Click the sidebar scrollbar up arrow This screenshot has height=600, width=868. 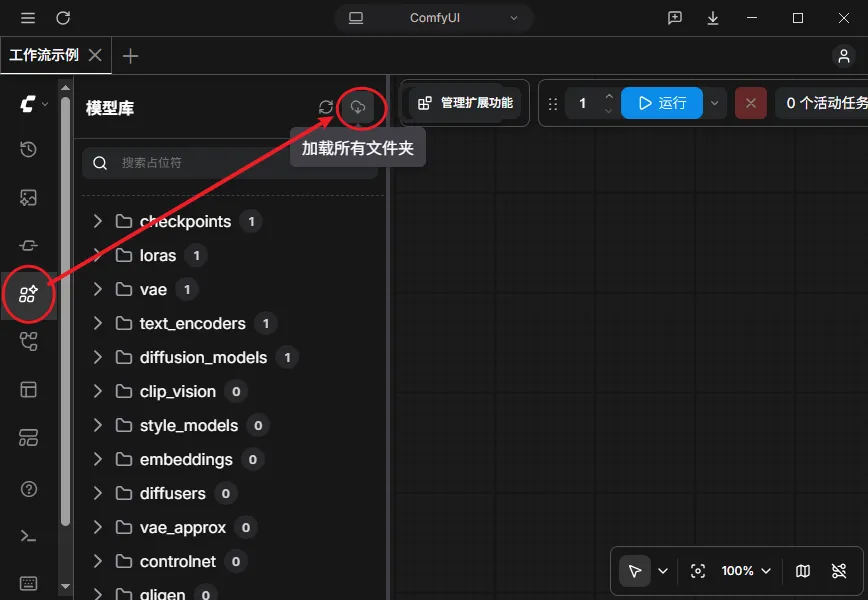pos(65,87)
